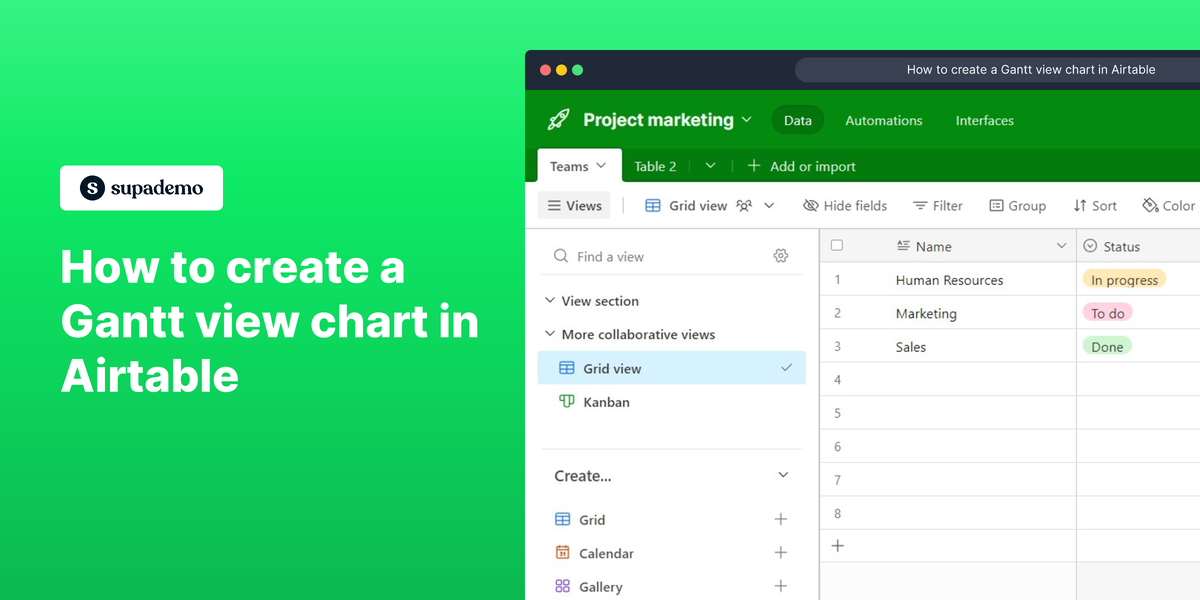The image size is (1200, 600).
Task: Click the Name field type icon
Action: (x=903, y=246)
